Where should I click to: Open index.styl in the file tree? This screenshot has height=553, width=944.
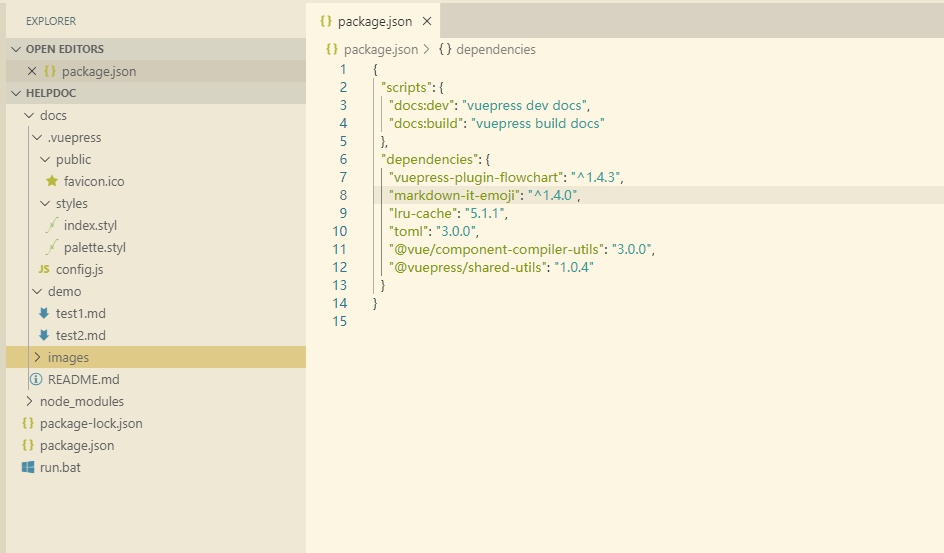(90, 226)
